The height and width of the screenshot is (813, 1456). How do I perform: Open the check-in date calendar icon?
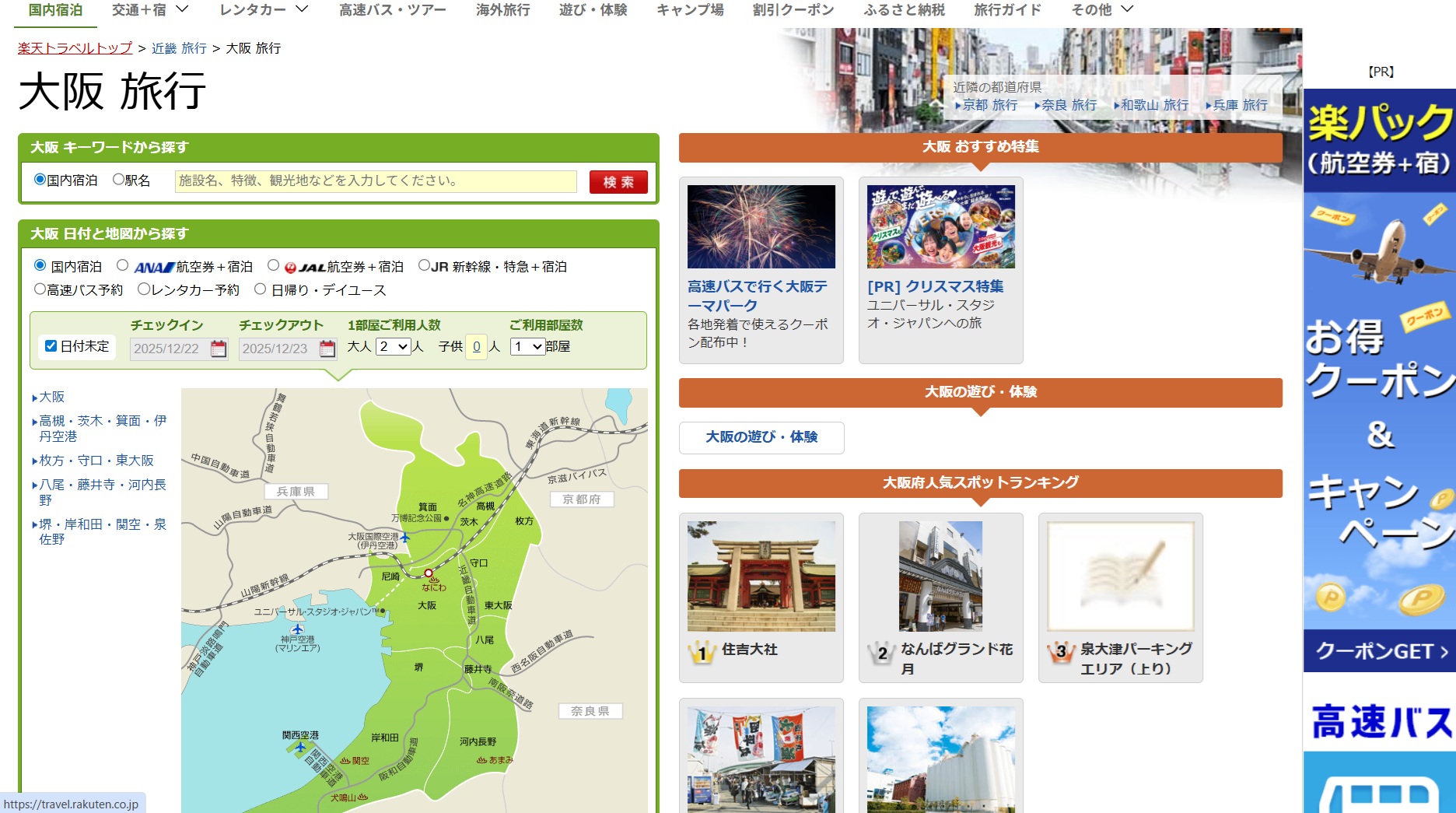pyautogui.click(x=219, y=349)
